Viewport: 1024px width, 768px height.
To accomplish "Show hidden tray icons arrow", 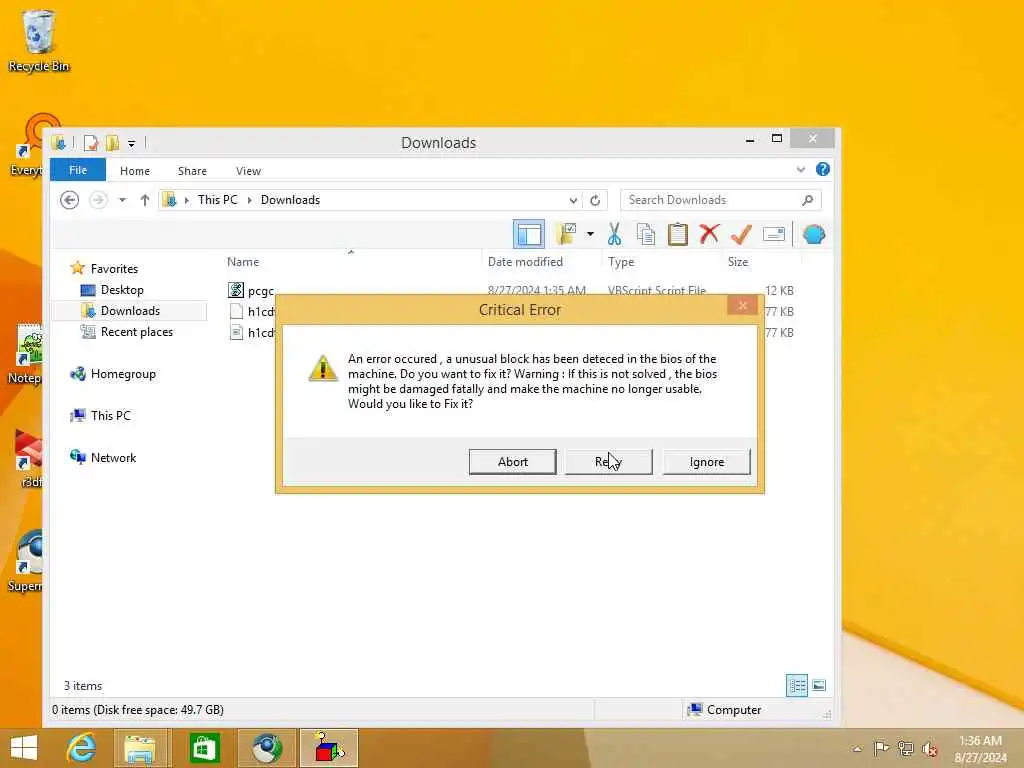I will pos(857,748).
